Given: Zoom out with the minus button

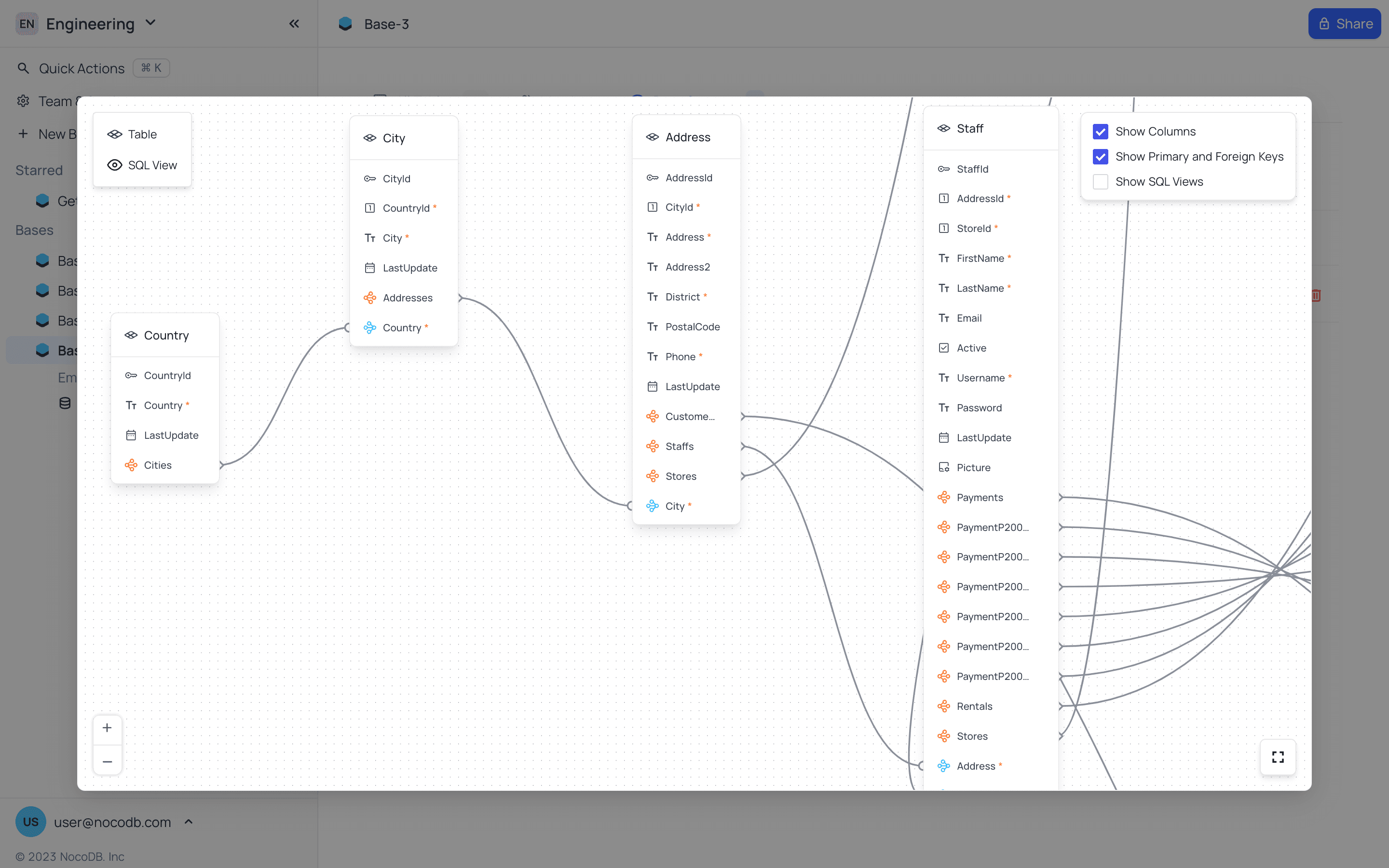Looking at the screenshot, I should click(108, 761).
